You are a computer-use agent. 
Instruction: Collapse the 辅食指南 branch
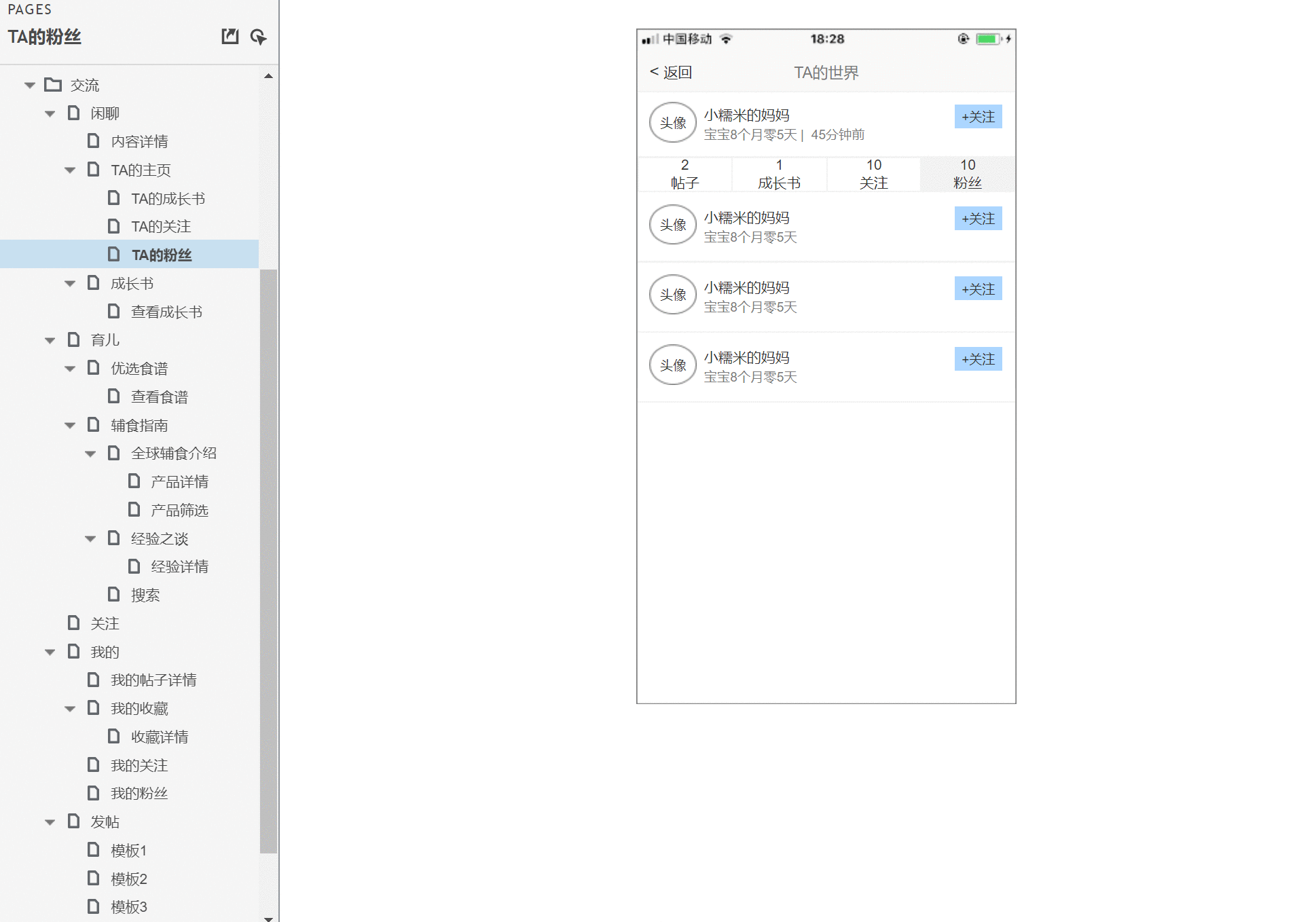70,426
